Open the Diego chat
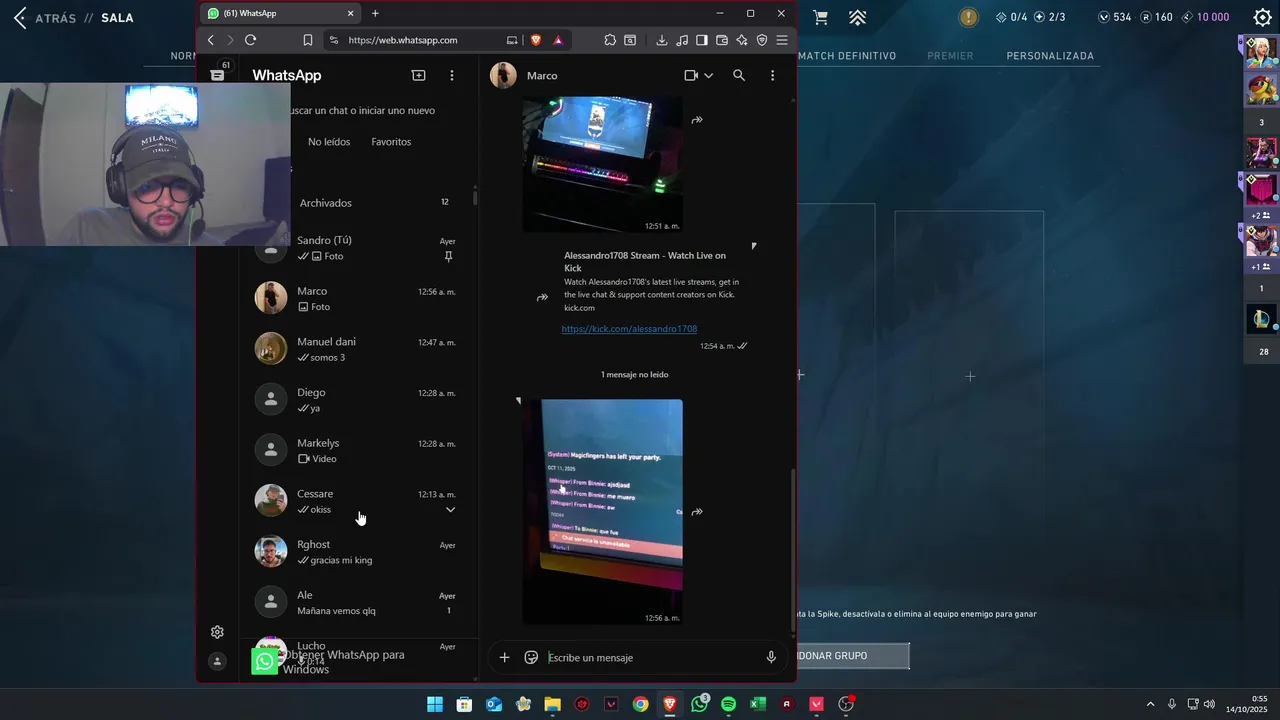1280x720 pixels. pyautogui.click(x=358, y=400)
